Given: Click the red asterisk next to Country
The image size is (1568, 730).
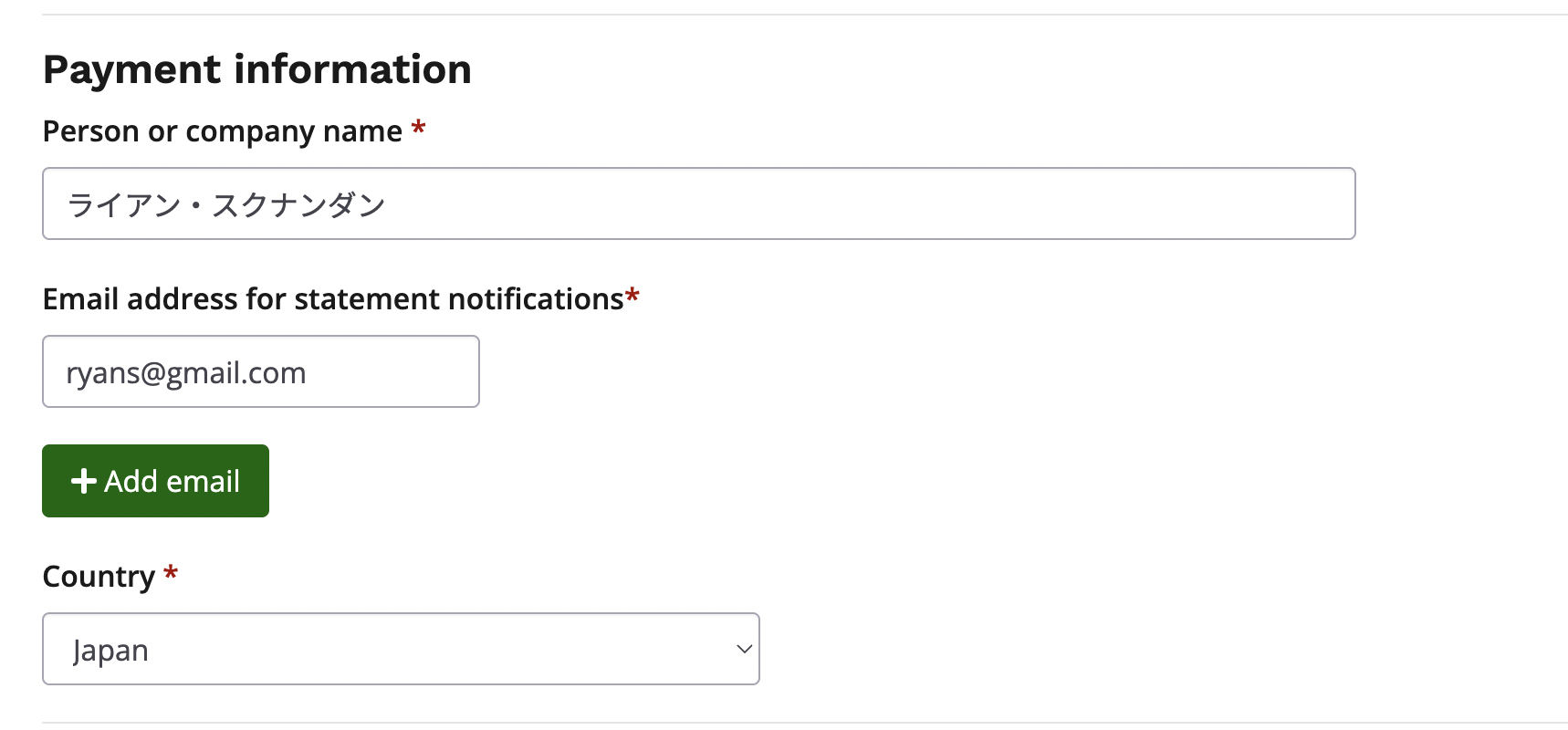Looking at the screenshot, I should tap(171, 574).
